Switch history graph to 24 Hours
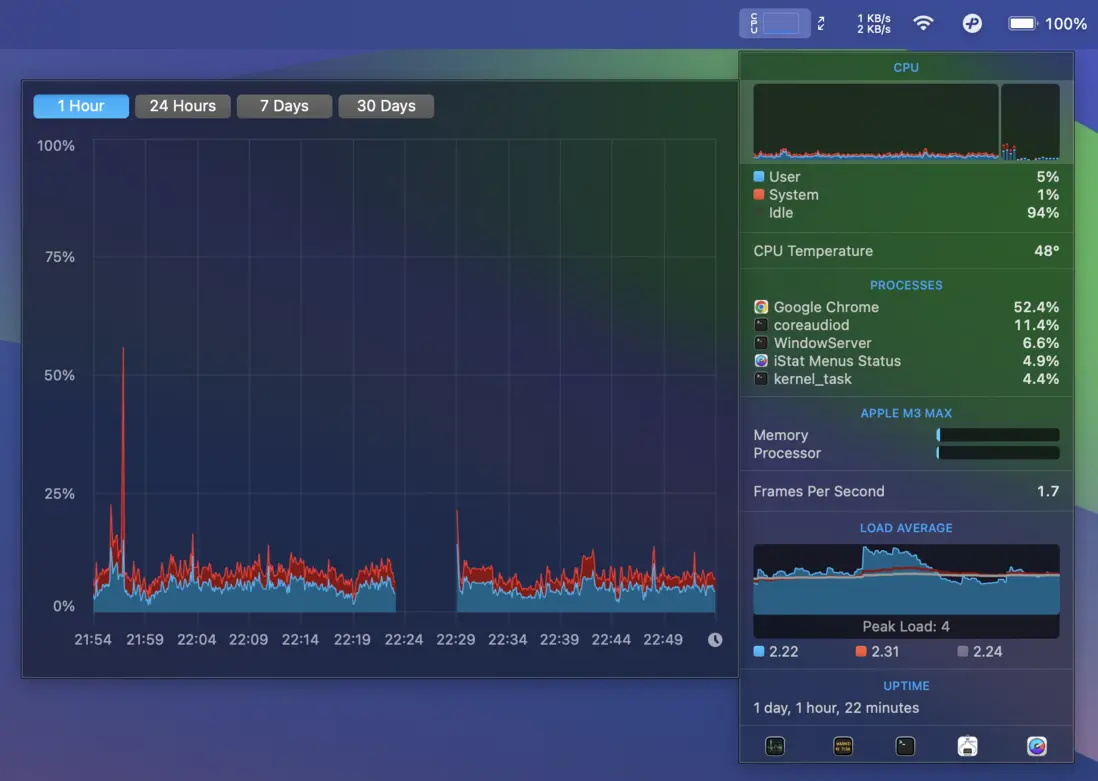Image resolution: width=1098 pixels, height=781 pixels. click(183, 106)
